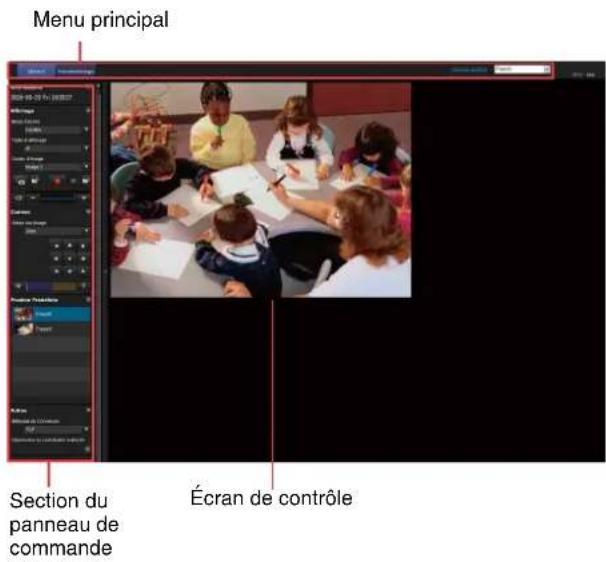Select the highlighted first preset row
Image resolution: width=606 pixels, height=562 pixels.
point(51,314)
